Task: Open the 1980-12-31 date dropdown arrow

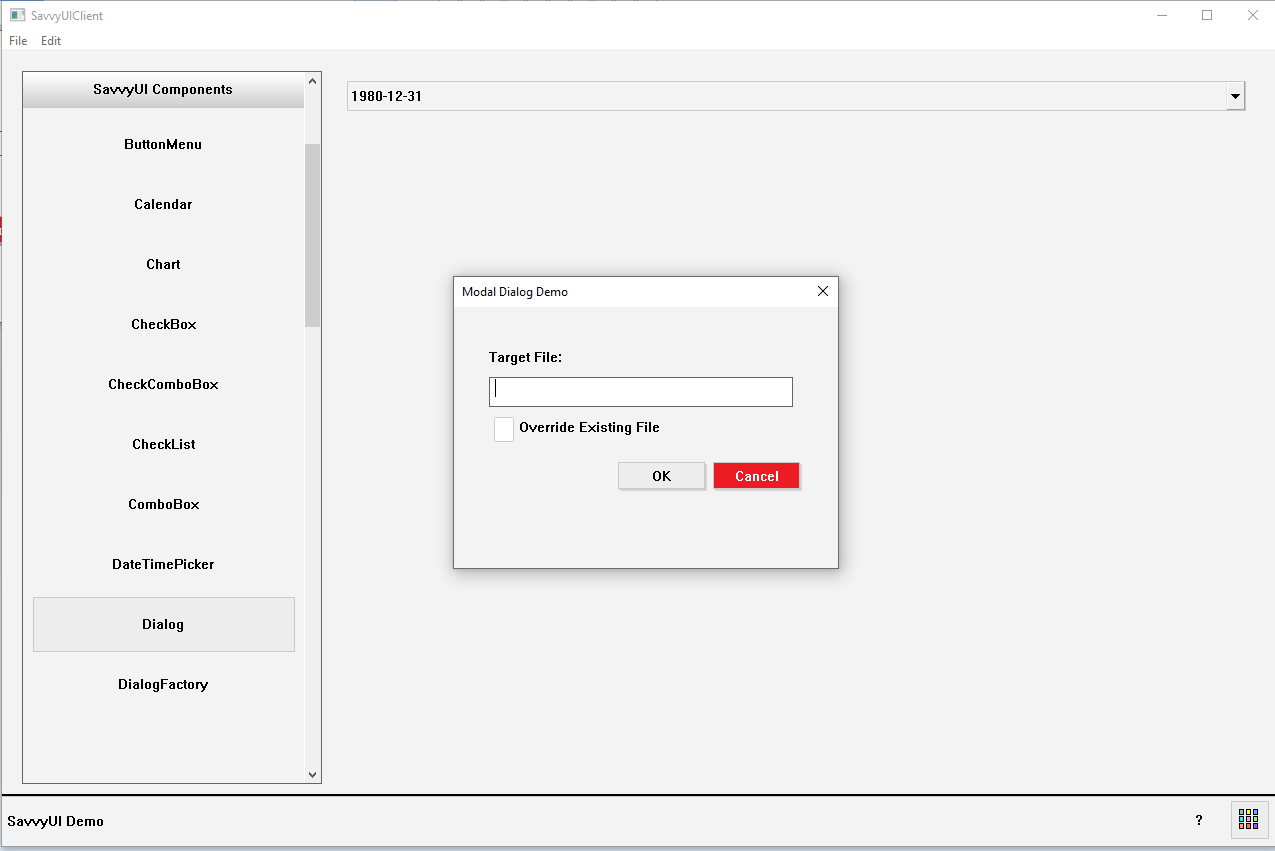Action: [1235, 97]
